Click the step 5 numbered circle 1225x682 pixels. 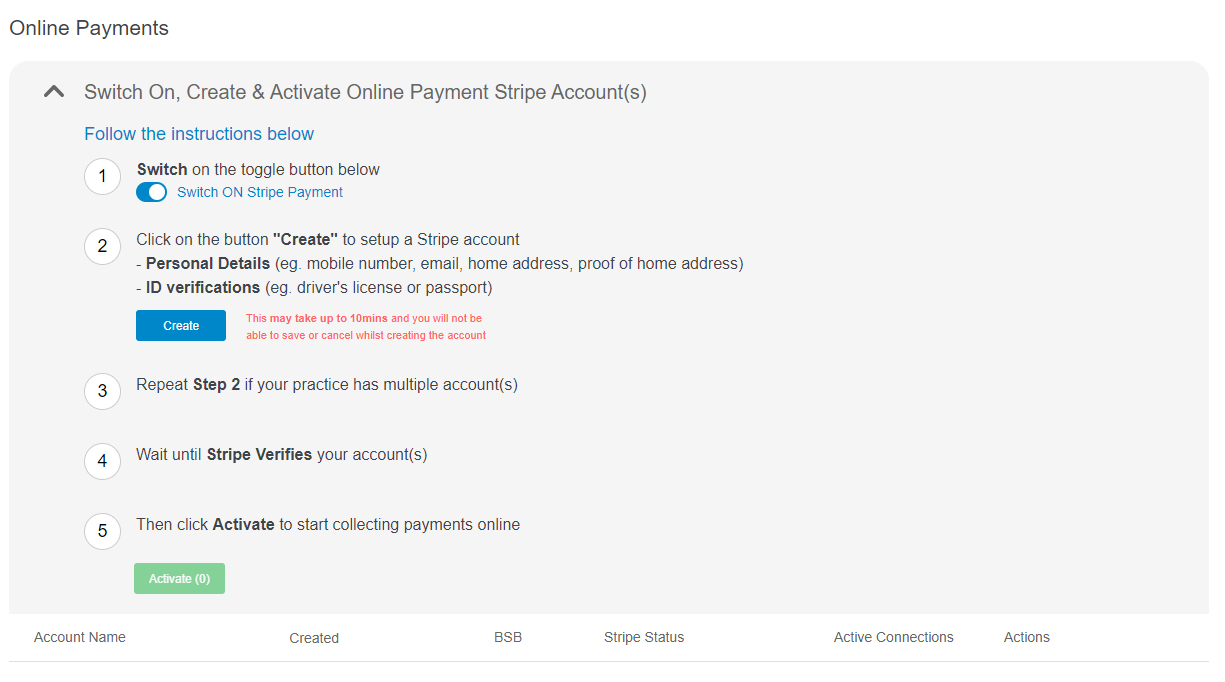coord(102,531)
